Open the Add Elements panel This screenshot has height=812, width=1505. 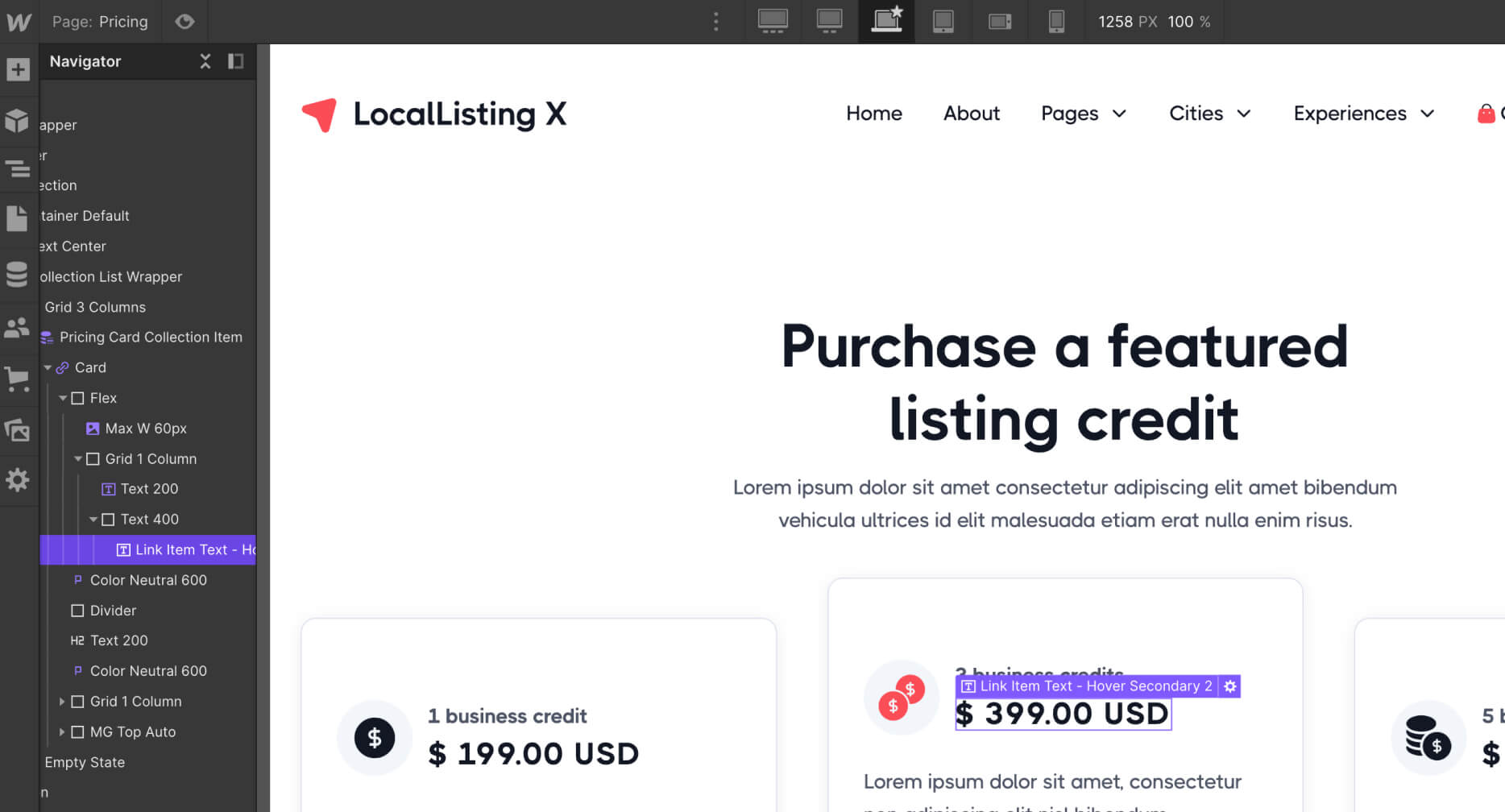click(18, 69)
